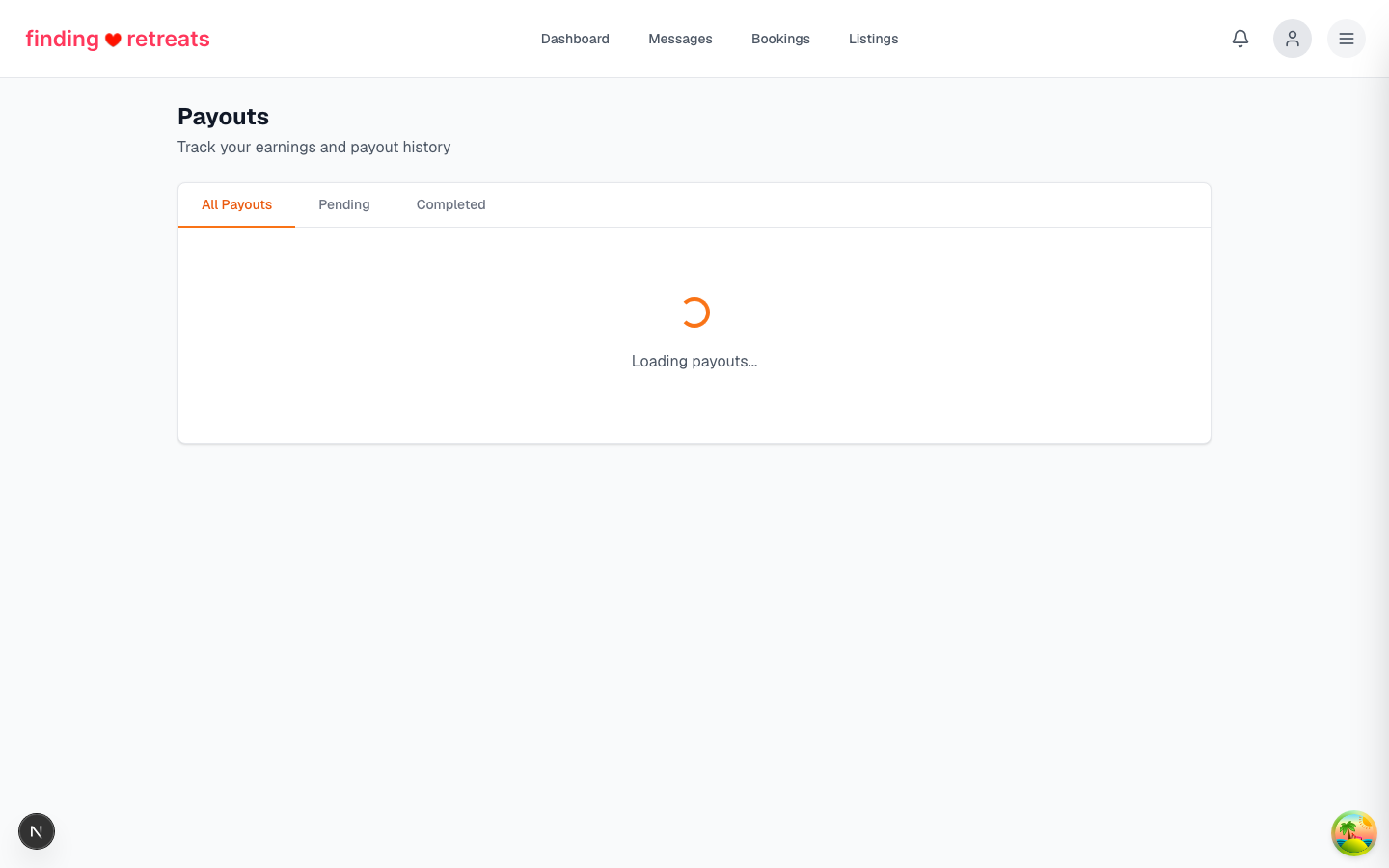Open the user profile avatar menu

[1293, 39]
